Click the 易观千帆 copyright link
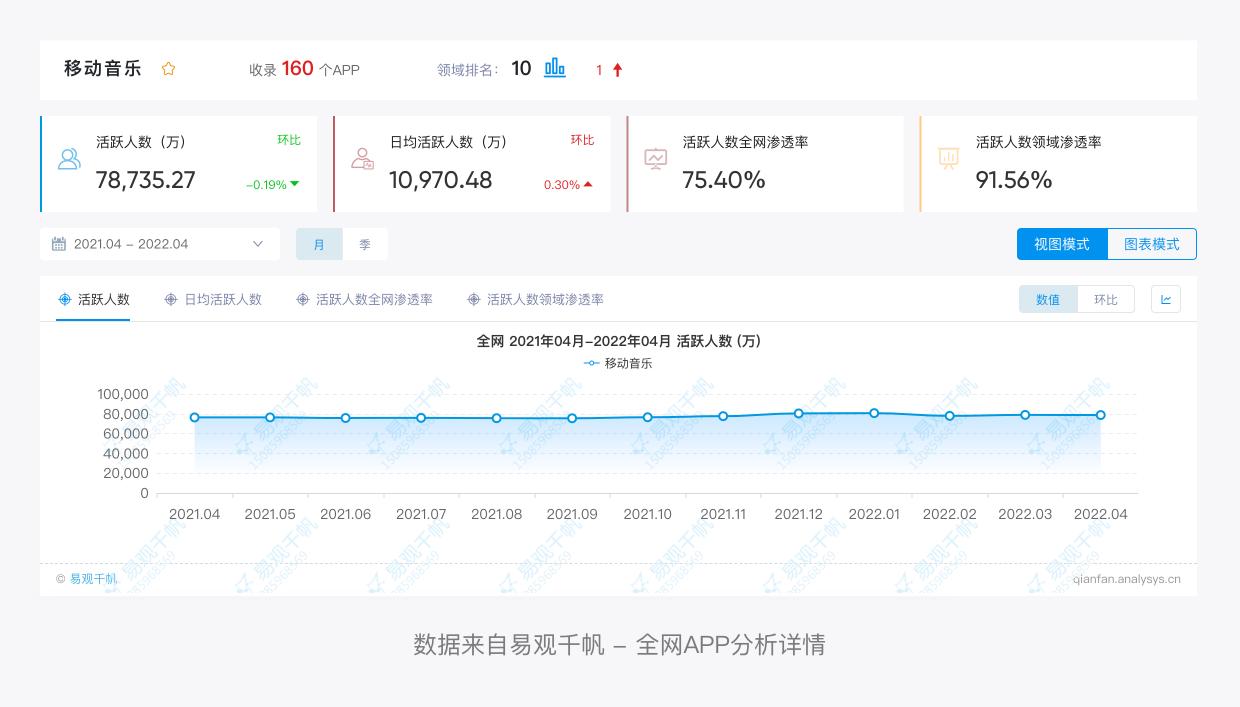1240x707 pixels. click(93, 579)
